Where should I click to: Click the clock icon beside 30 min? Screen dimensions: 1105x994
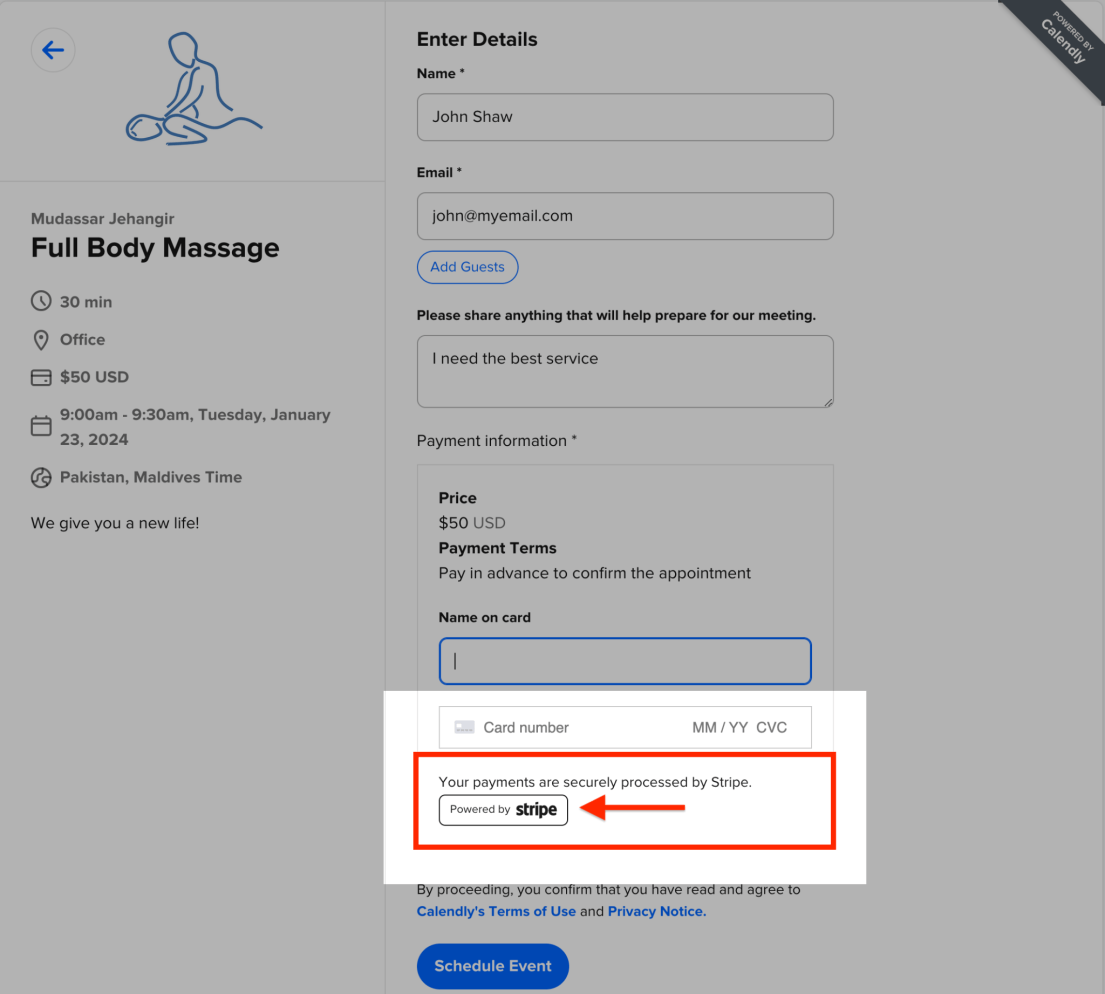(41, 301)
